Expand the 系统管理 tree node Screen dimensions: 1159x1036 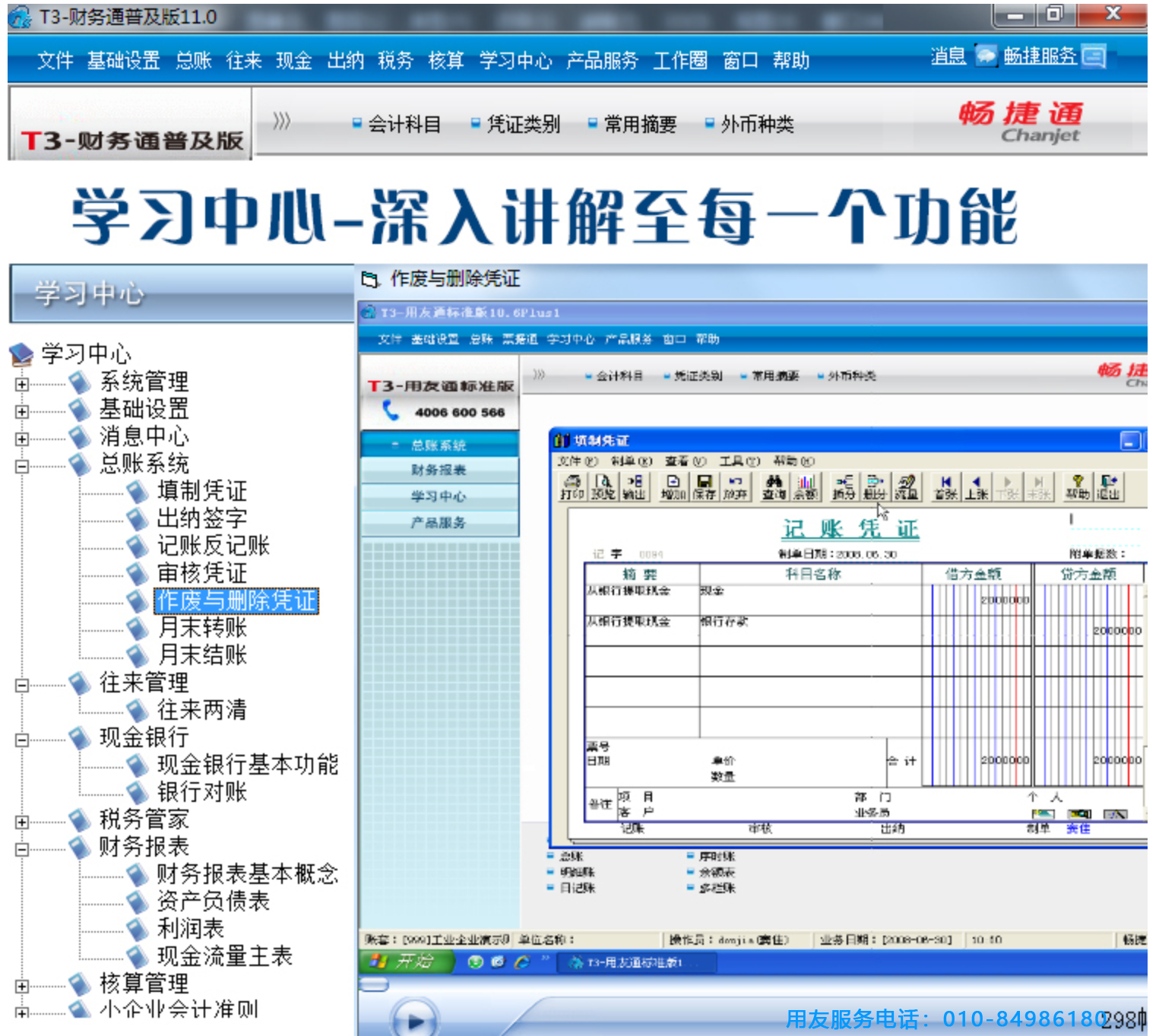(x=22, y=385)
